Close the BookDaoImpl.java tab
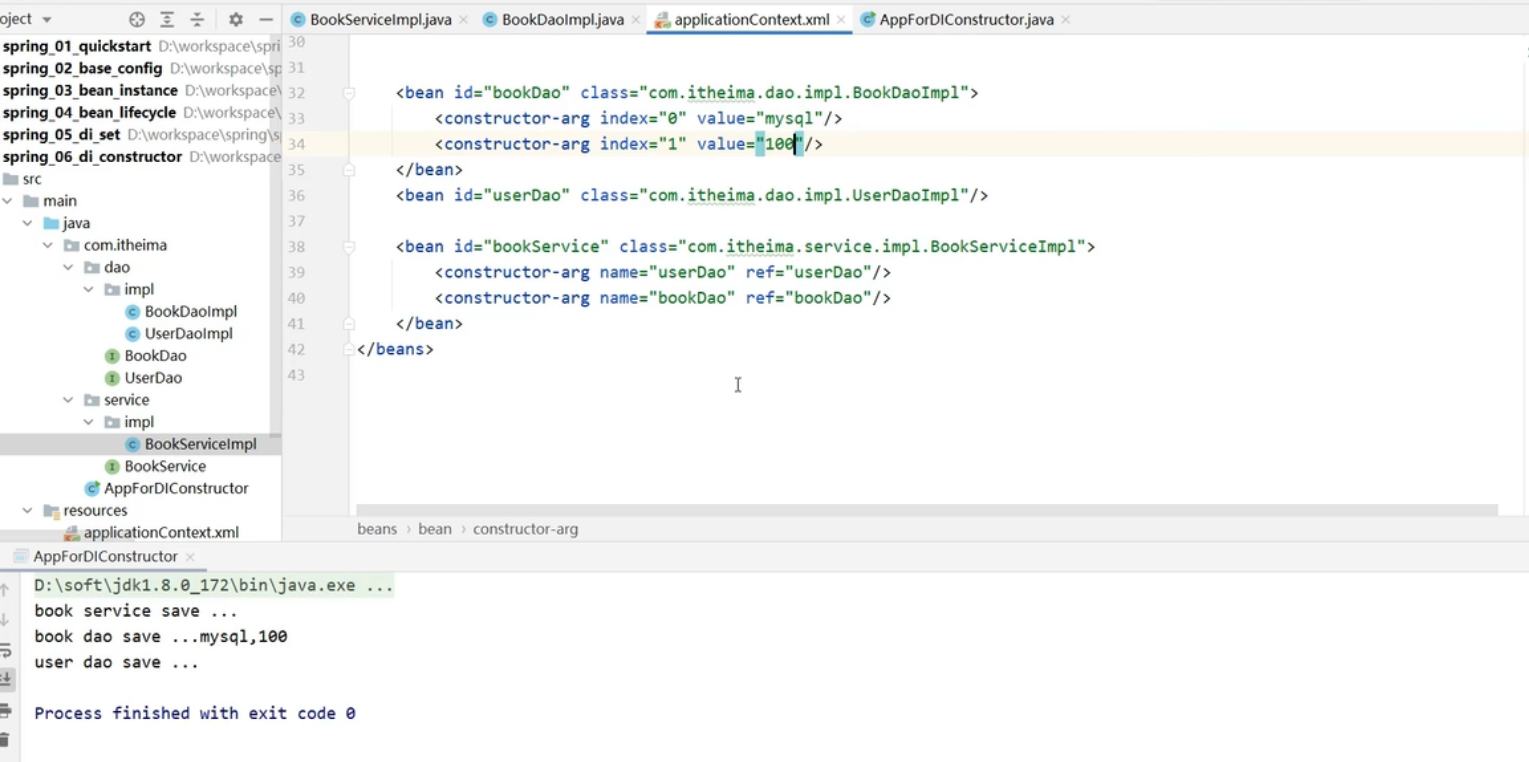The height and width of the screenshot is (762, 1529). pyautogui.click(x=636, y=20)
